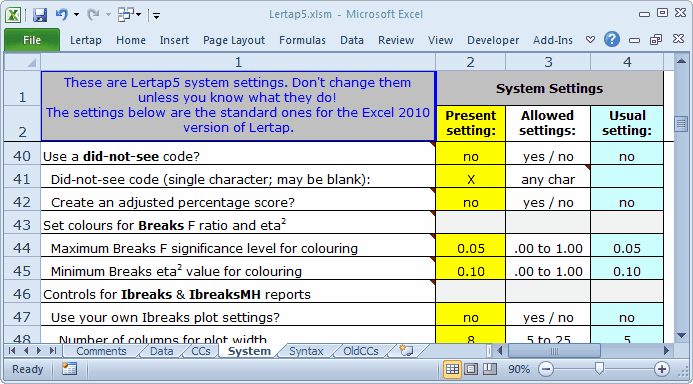This screenshot has width=693, height=384.
Task: Open the Developer ribbon tab
Action: (493, 40)
